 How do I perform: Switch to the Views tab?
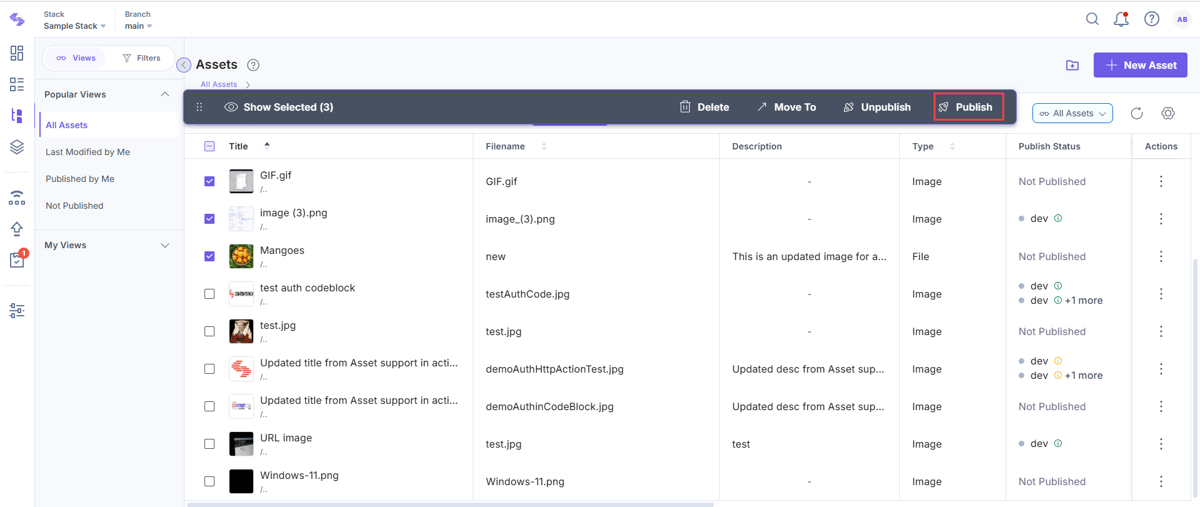coord(76,58)
